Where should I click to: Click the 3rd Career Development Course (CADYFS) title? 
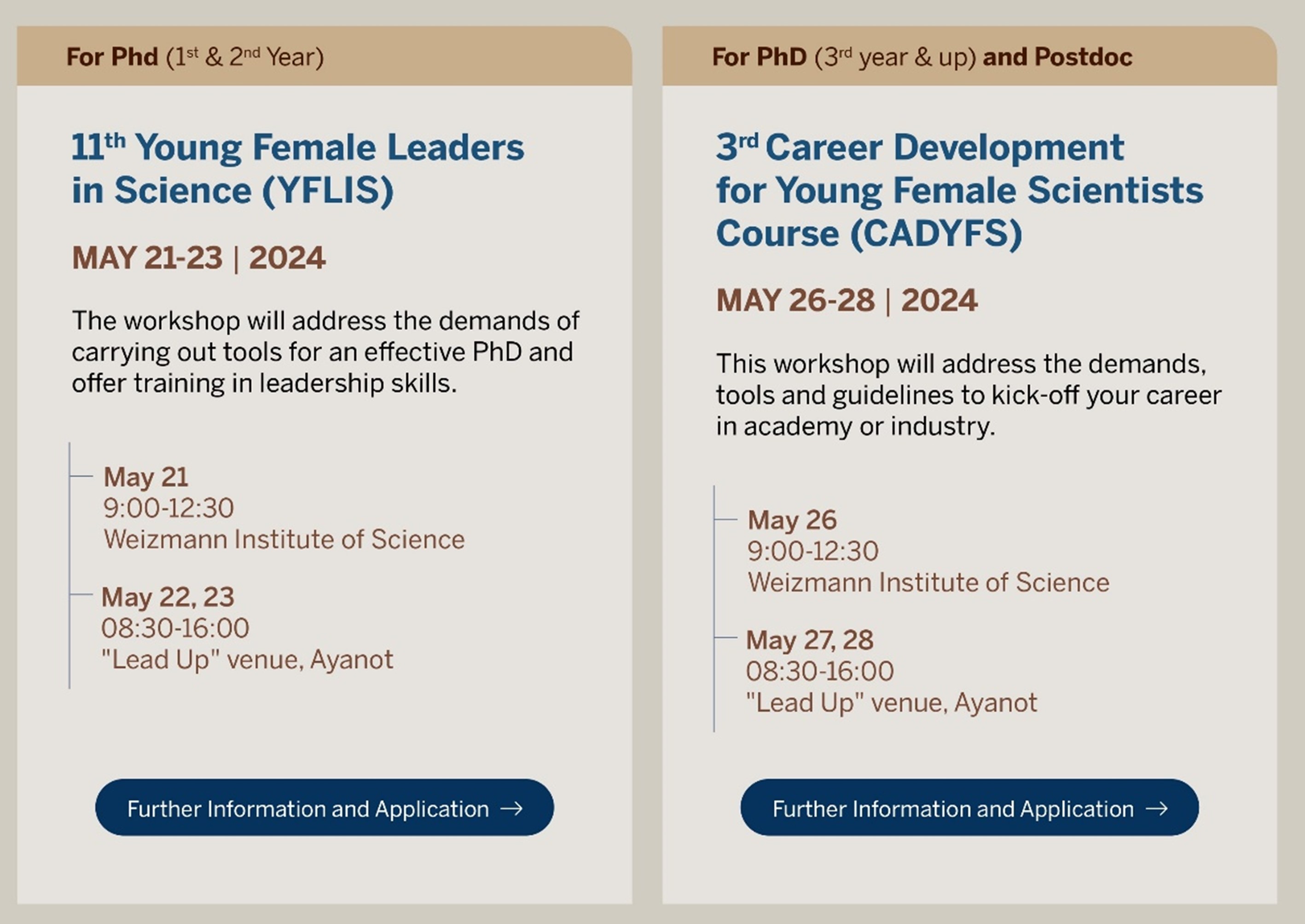(960, 190)
